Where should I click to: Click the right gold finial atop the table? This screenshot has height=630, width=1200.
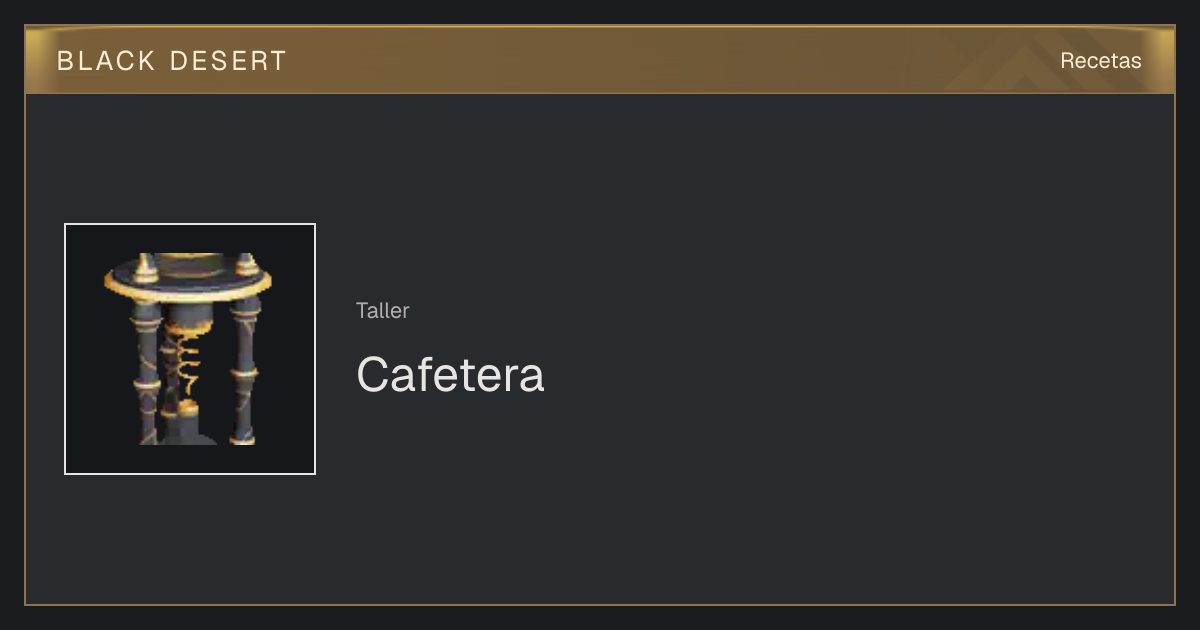click(246, 264)
